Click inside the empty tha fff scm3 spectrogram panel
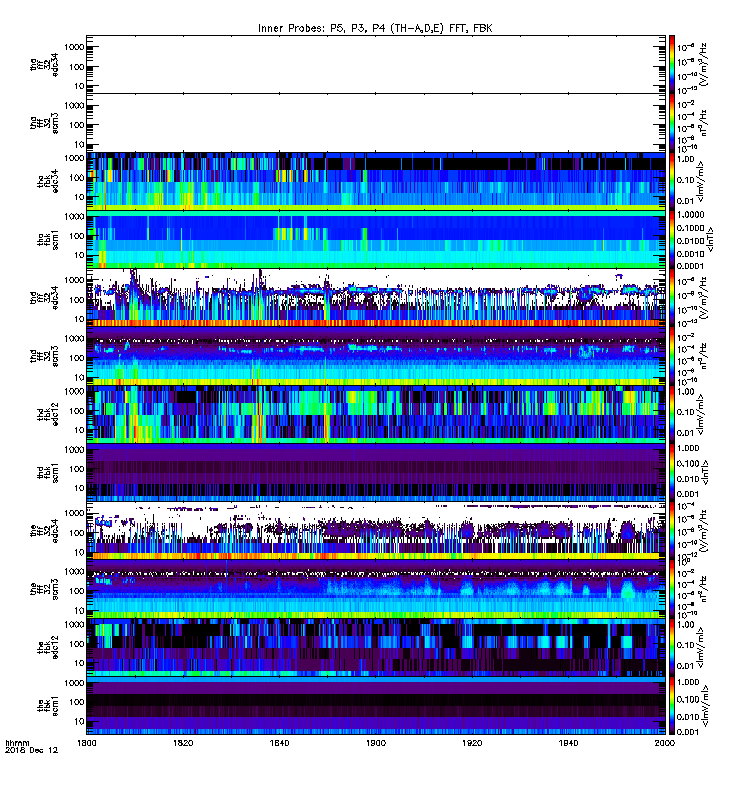This screenshot has height=800, width=750. (x=376, y=123)
